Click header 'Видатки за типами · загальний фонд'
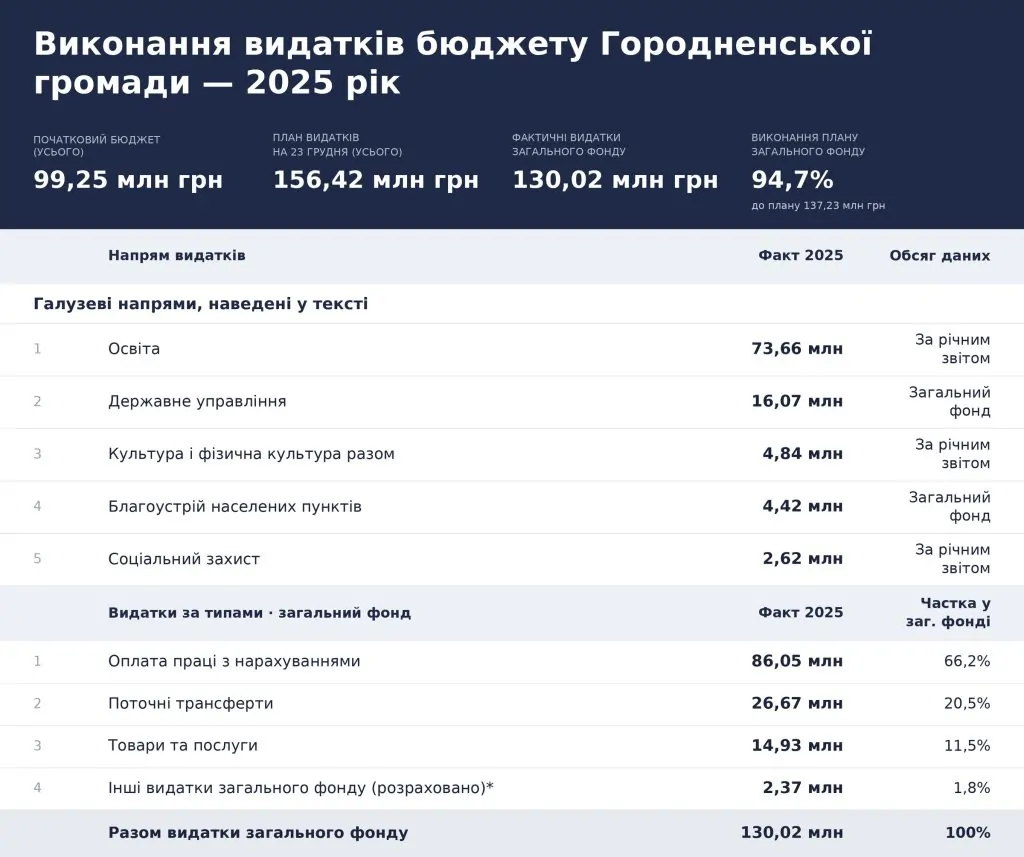The image size is (1024, 857). tap(259, 613)
